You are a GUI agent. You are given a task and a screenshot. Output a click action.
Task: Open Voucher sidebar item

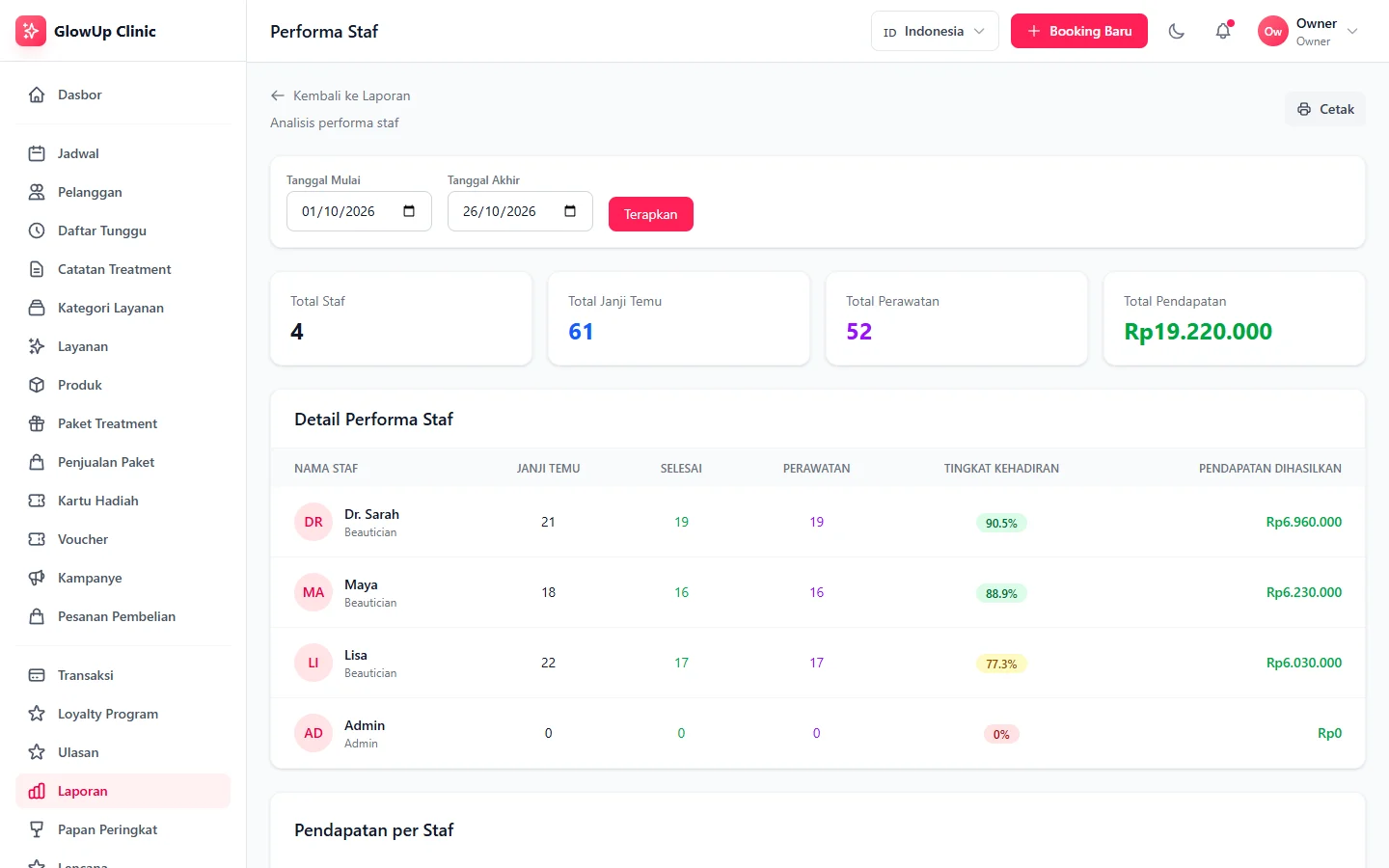[x=123, y=539]
